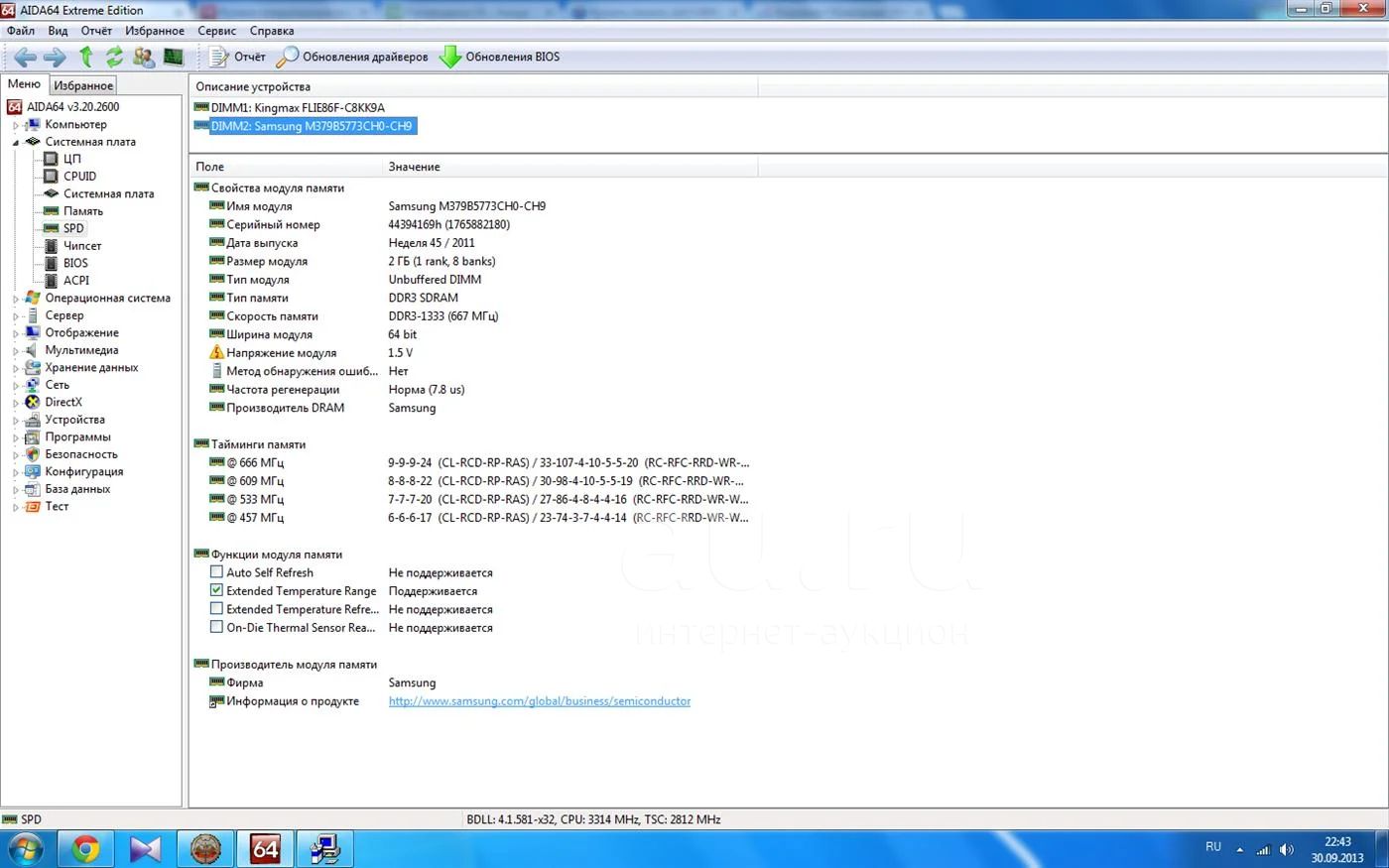1389x868 pixels.
Task: Open the Samsung semiconductor product link
Action: 540,701
